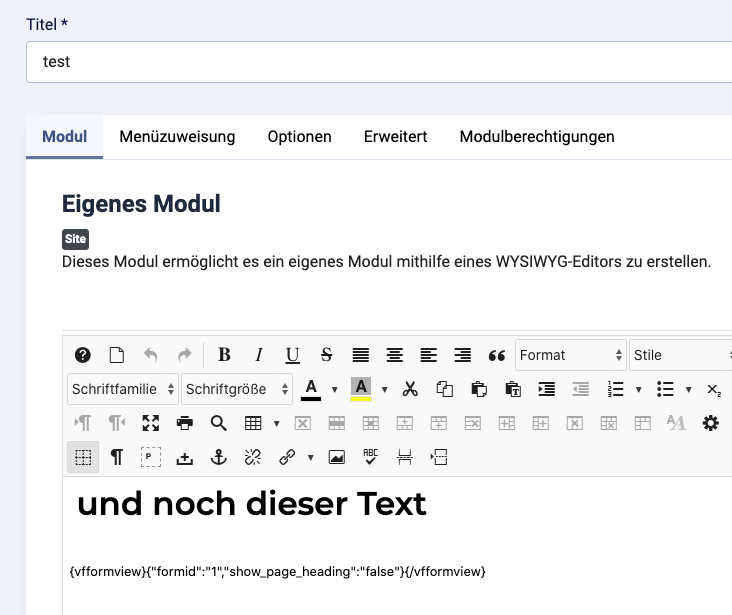This screenshot has width=732, height=615.
Task: Cut the selected text
Action: pos(410,389)
